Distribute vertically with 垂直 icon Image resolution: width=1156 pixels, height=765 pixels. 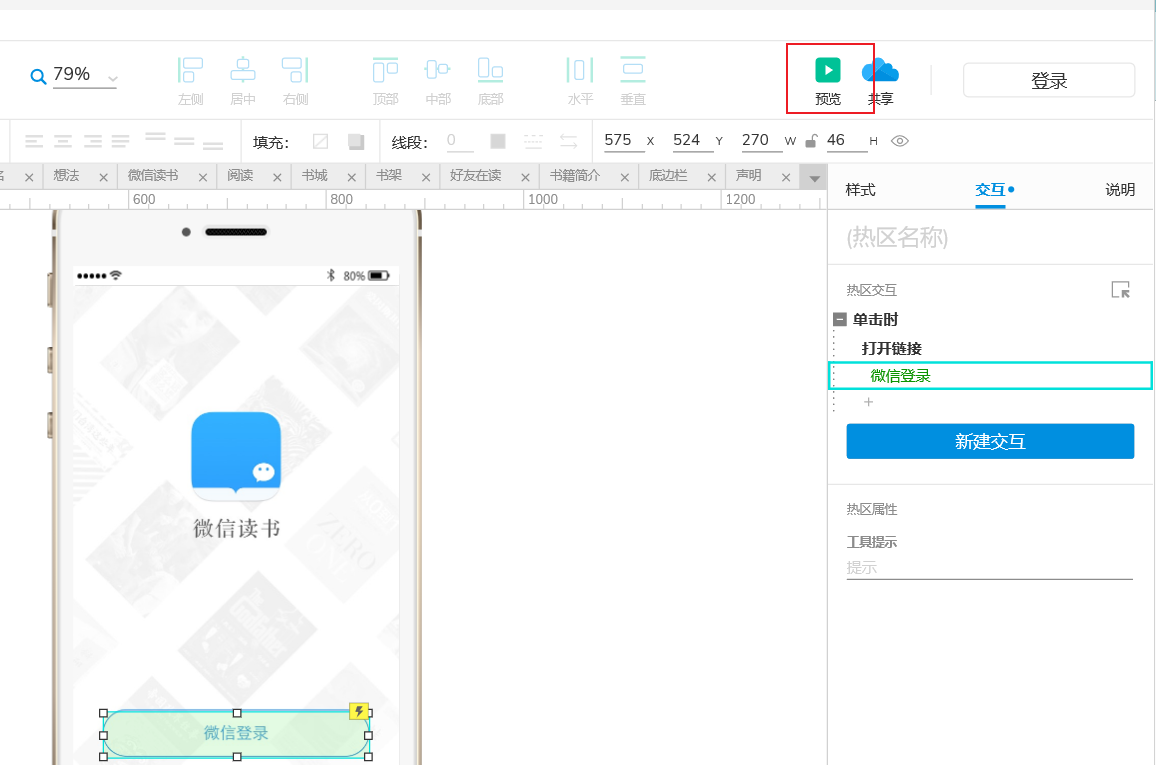[x=633, y=71]
